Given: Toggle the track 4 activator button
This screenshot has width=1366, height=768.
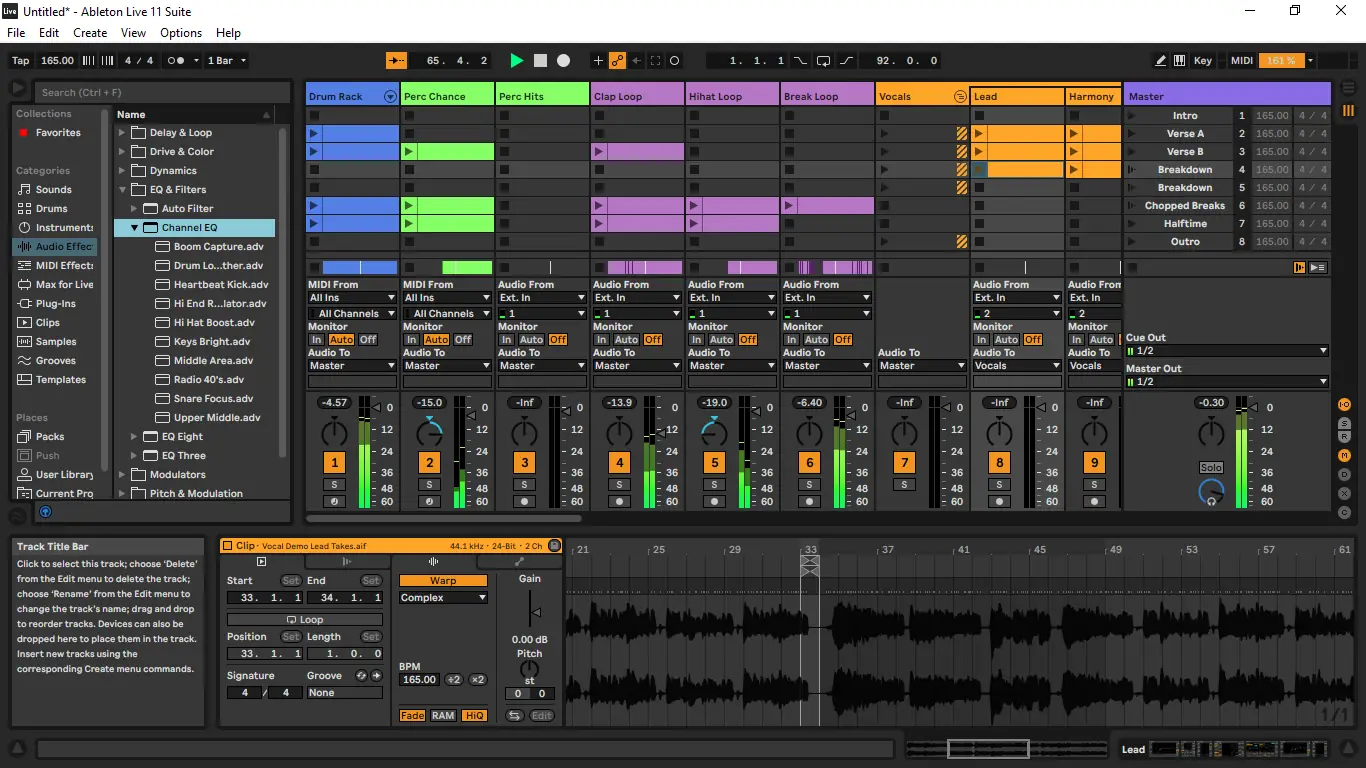Looking at the screenshot, I should (619, 463).
